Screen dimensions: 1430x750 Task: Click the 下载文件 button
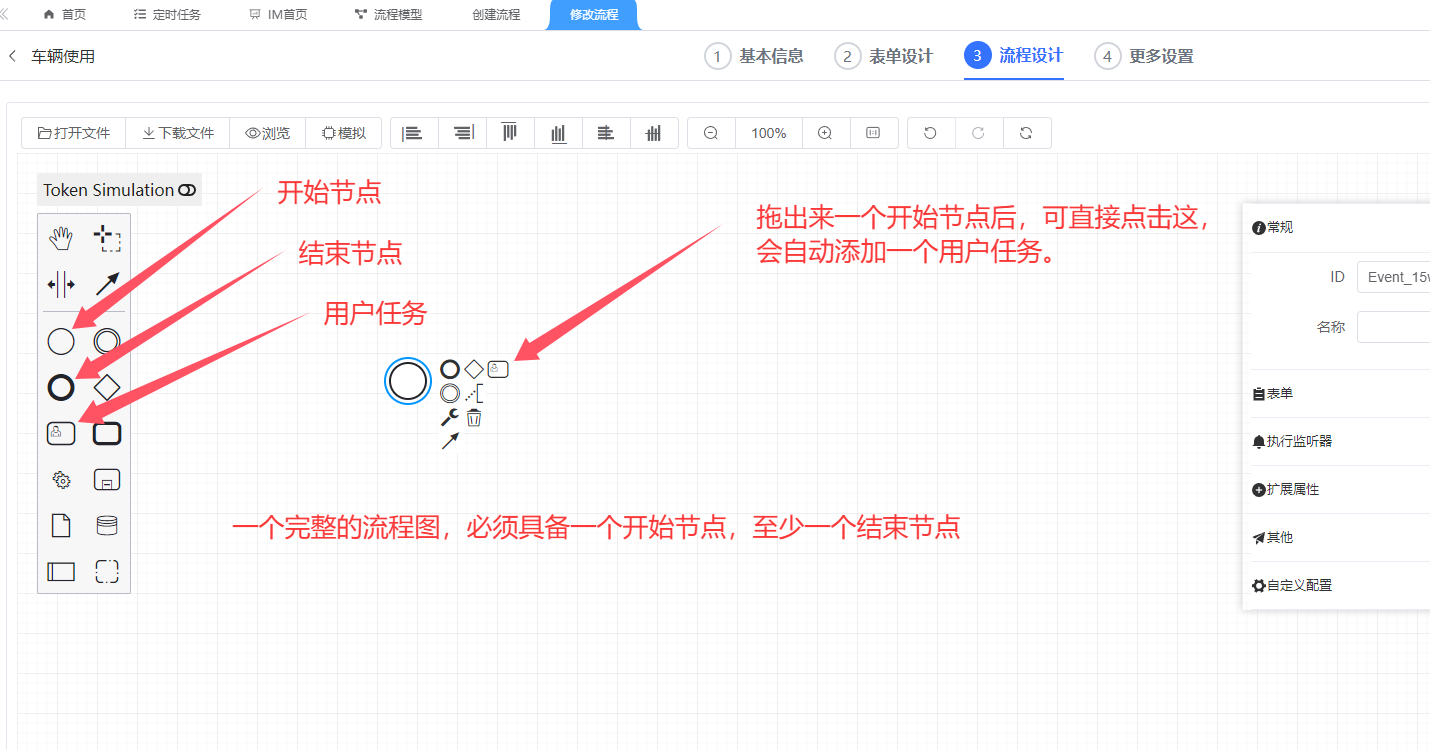(178, 133)
